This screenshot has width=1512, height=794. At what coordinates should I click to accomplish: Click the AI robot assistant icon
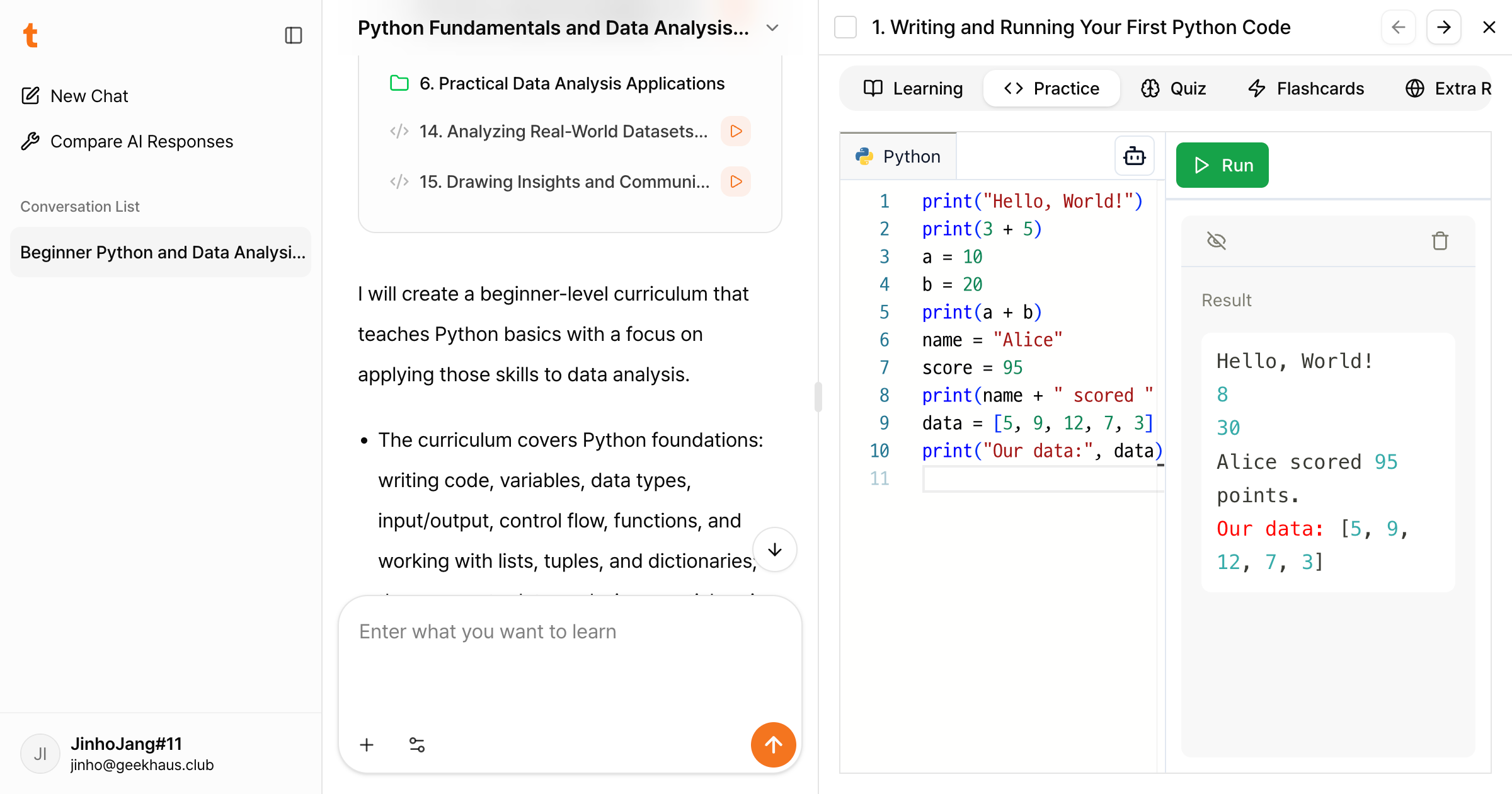(1134, 156)
